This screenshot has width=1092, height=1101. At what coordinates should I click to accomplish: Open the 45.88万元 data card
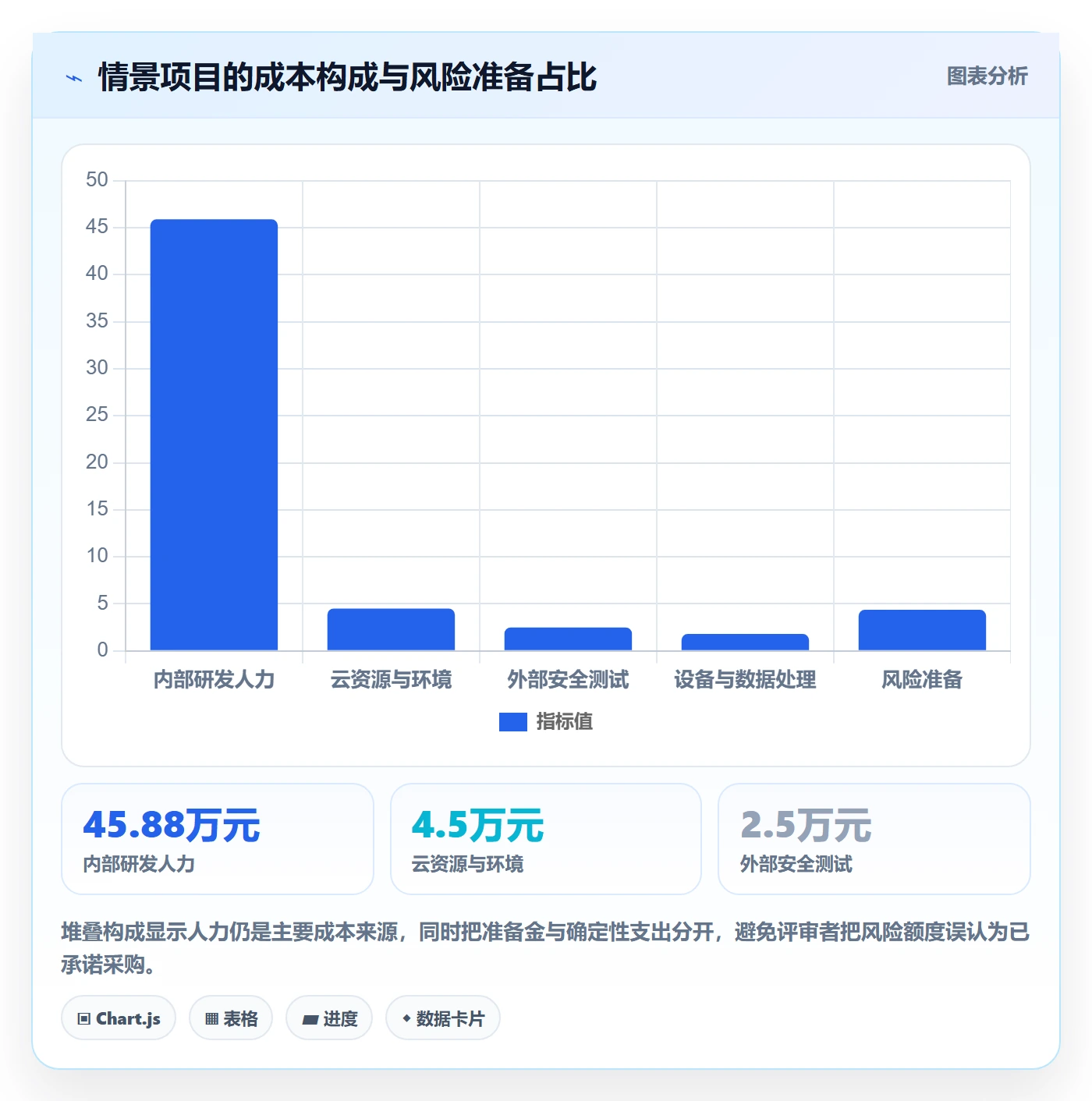point(218,839)
